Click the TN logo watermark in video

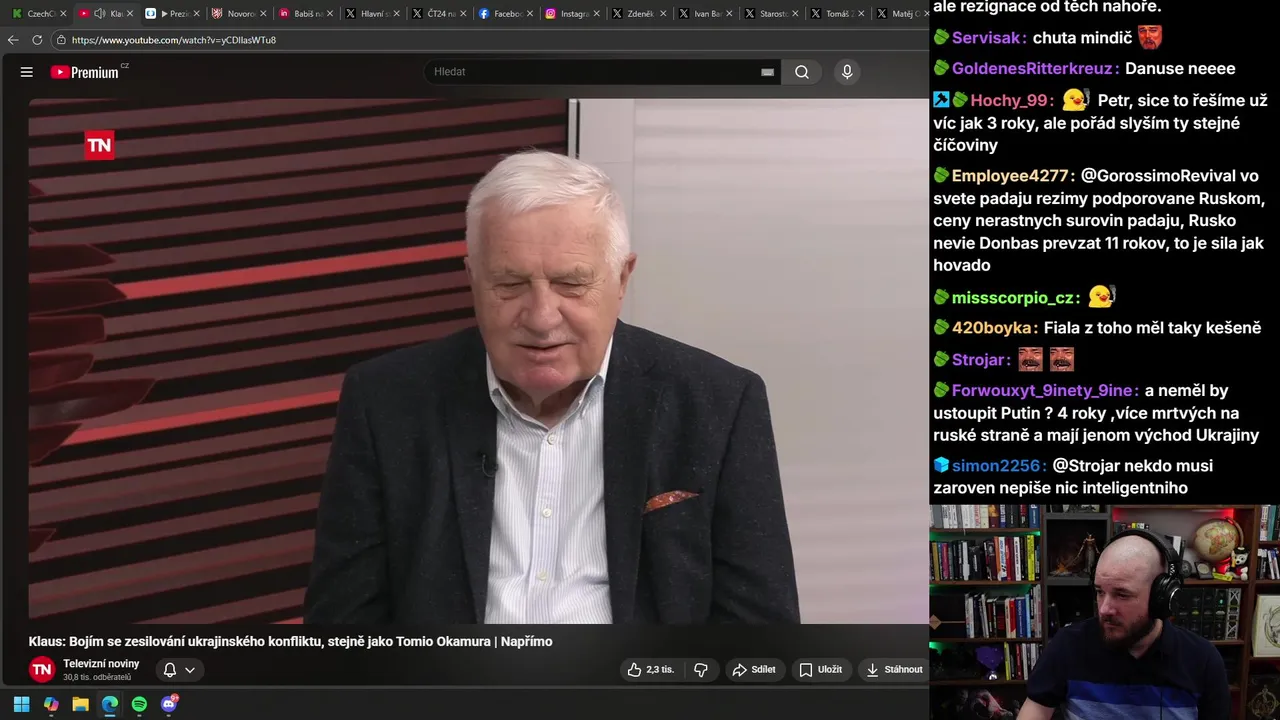pyautogui.click(x=99, y=145)
